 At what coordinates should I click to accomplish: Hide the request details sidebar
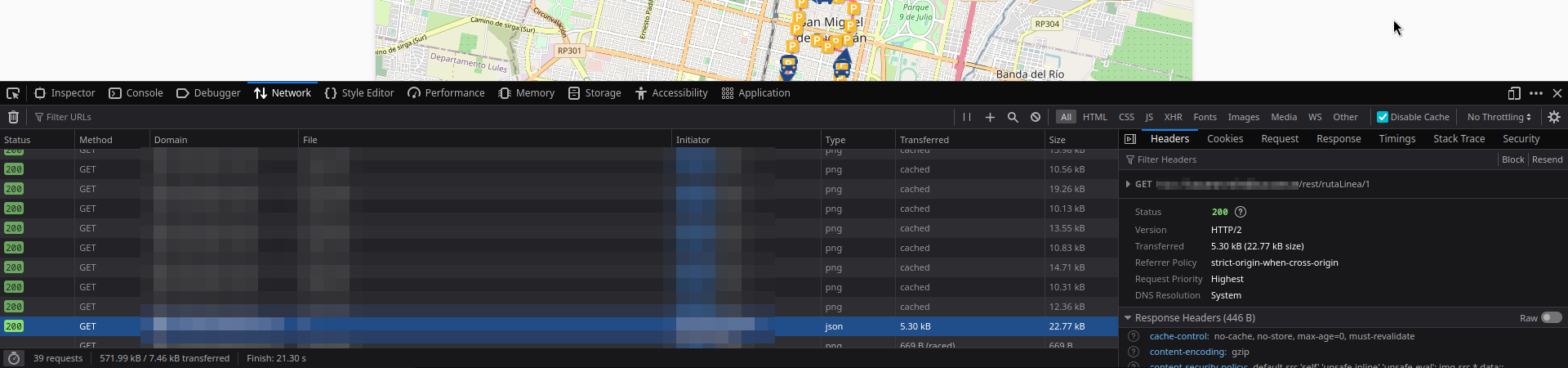1130,139
